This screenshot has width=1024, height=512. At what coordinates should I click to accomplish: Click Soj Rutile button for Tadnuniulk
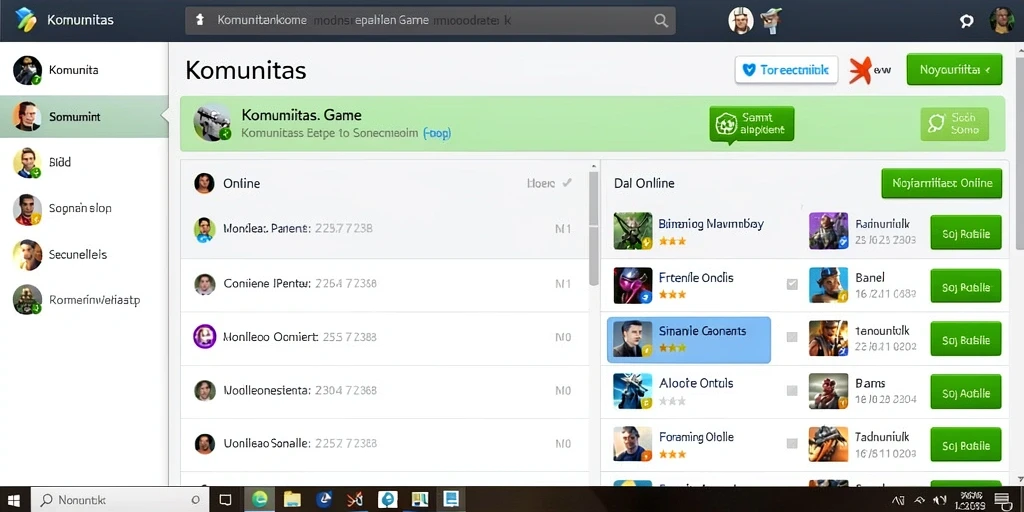pos(966,445)
